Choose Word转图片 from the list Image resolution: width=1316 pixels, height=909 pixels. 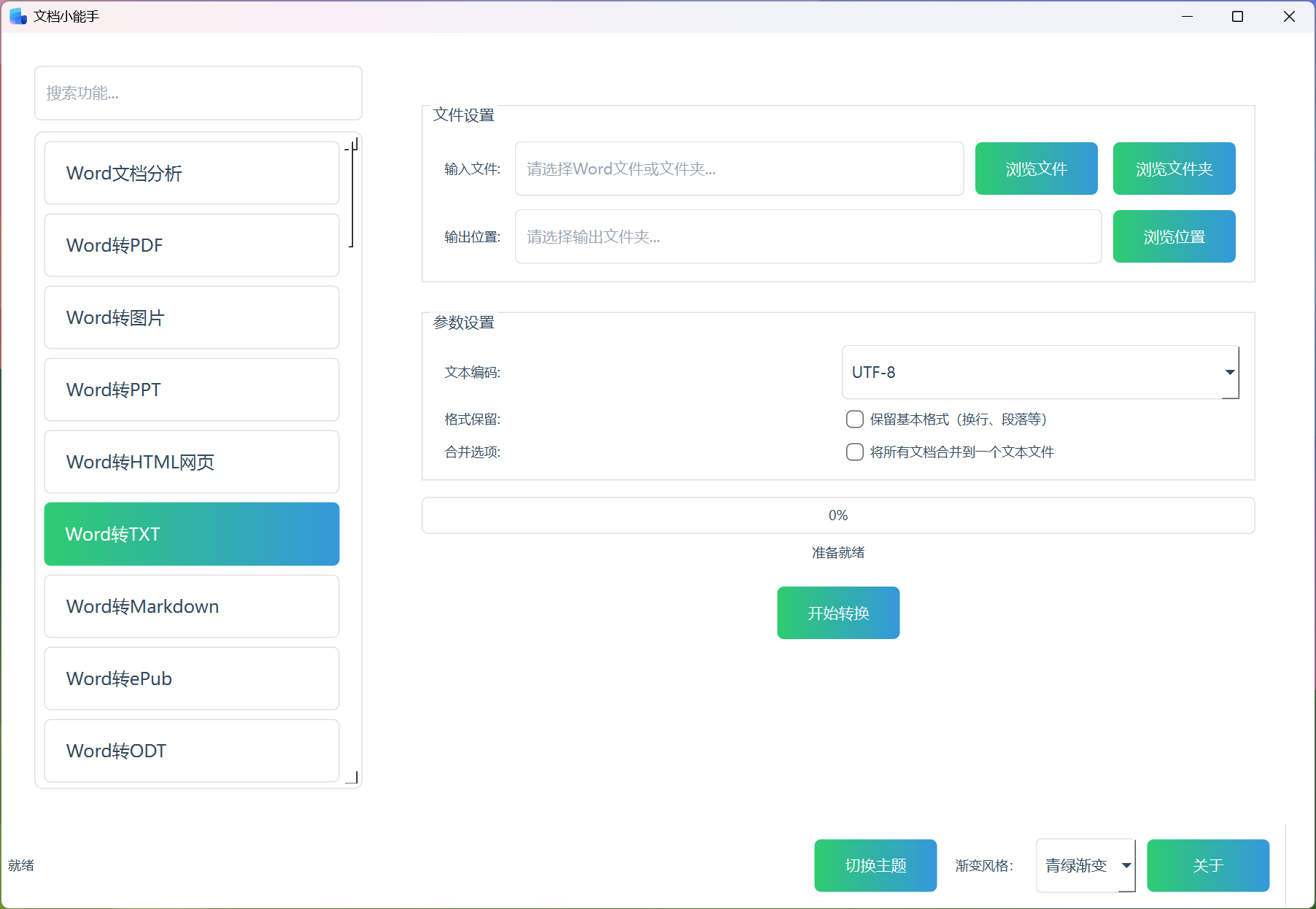[x=191, y=317]
